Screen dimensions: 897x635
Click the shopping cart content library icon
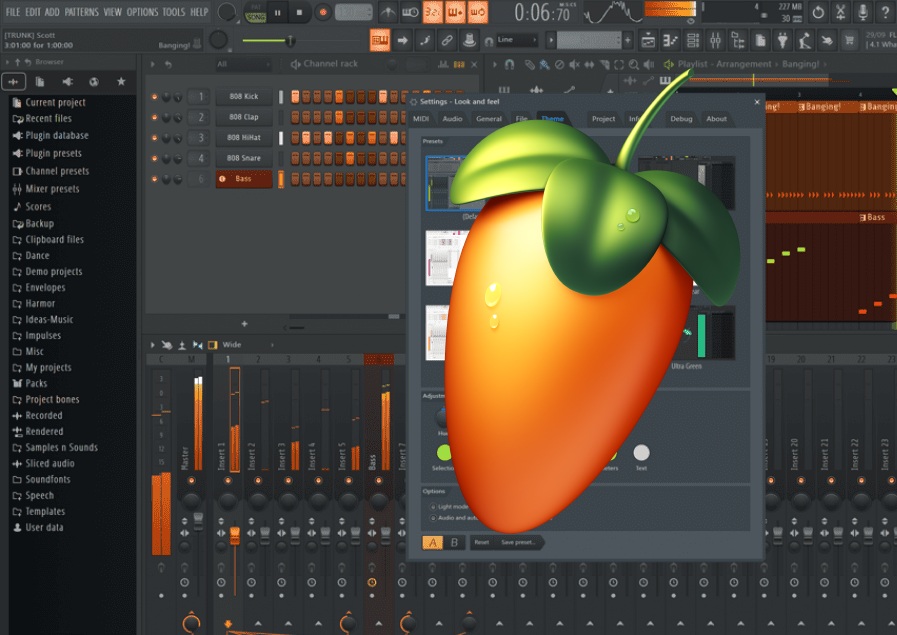850,40
